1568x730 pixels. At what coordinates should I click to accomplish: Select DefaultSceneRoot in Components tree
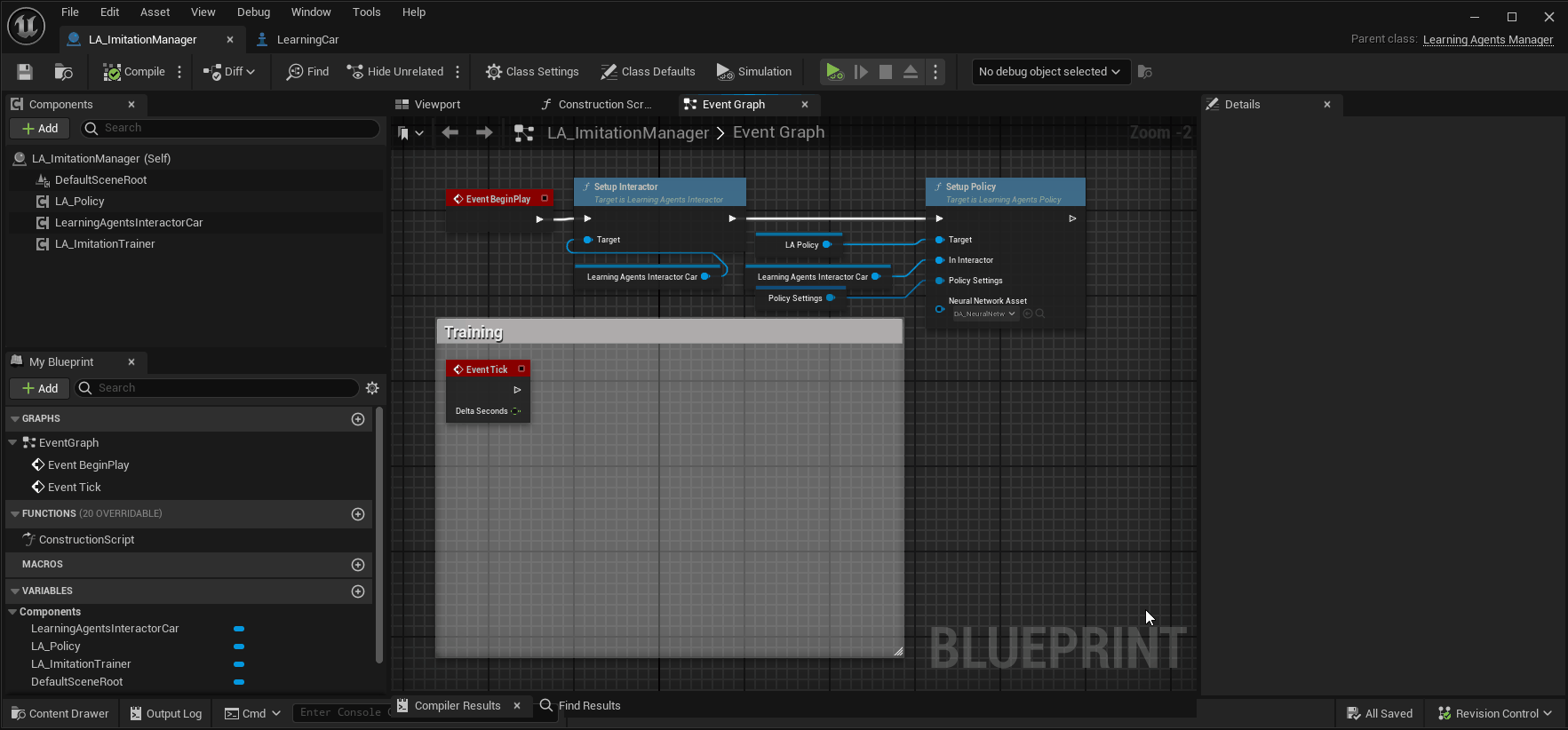[101, 180]
